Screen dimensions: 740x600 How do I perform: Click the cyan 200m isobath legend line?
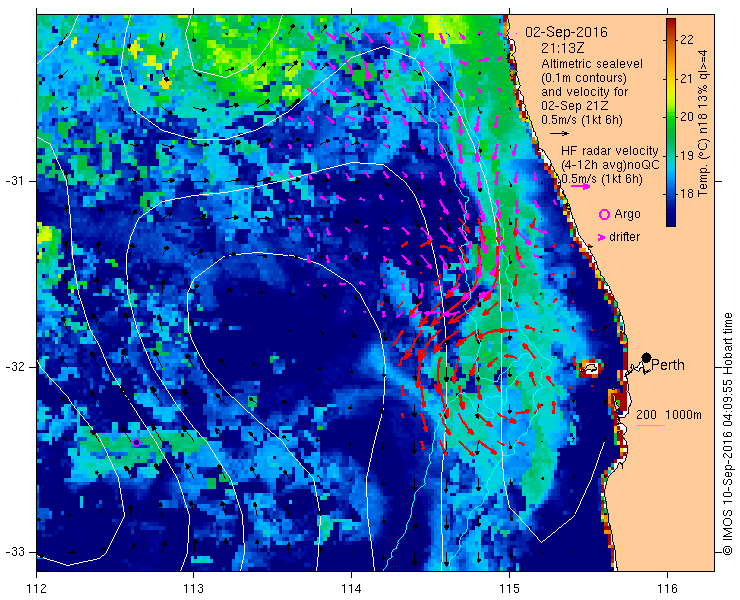650,425
